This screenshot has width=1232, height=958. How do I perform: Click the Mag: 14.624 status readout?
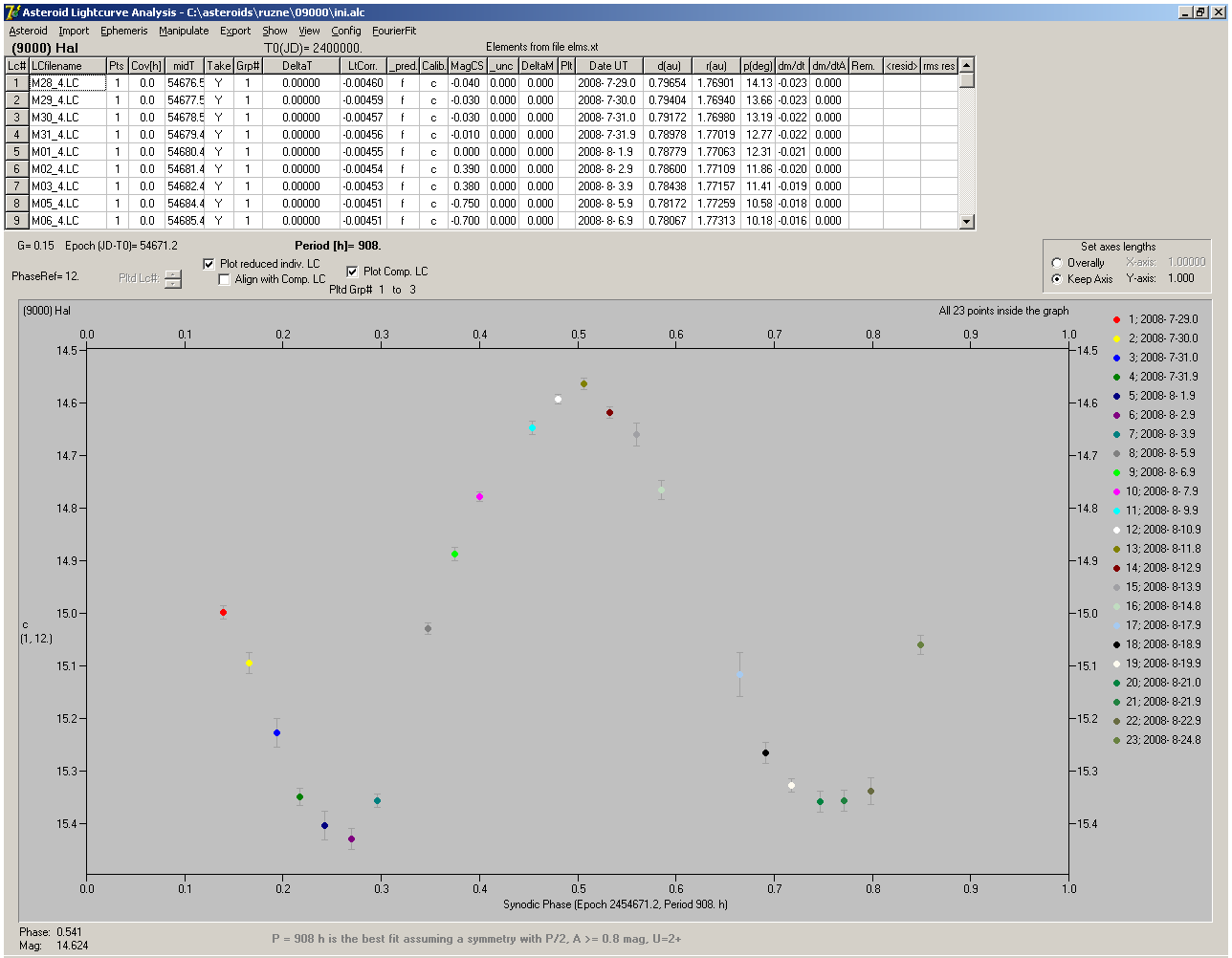pyautogui.click(x=54, y=945)
